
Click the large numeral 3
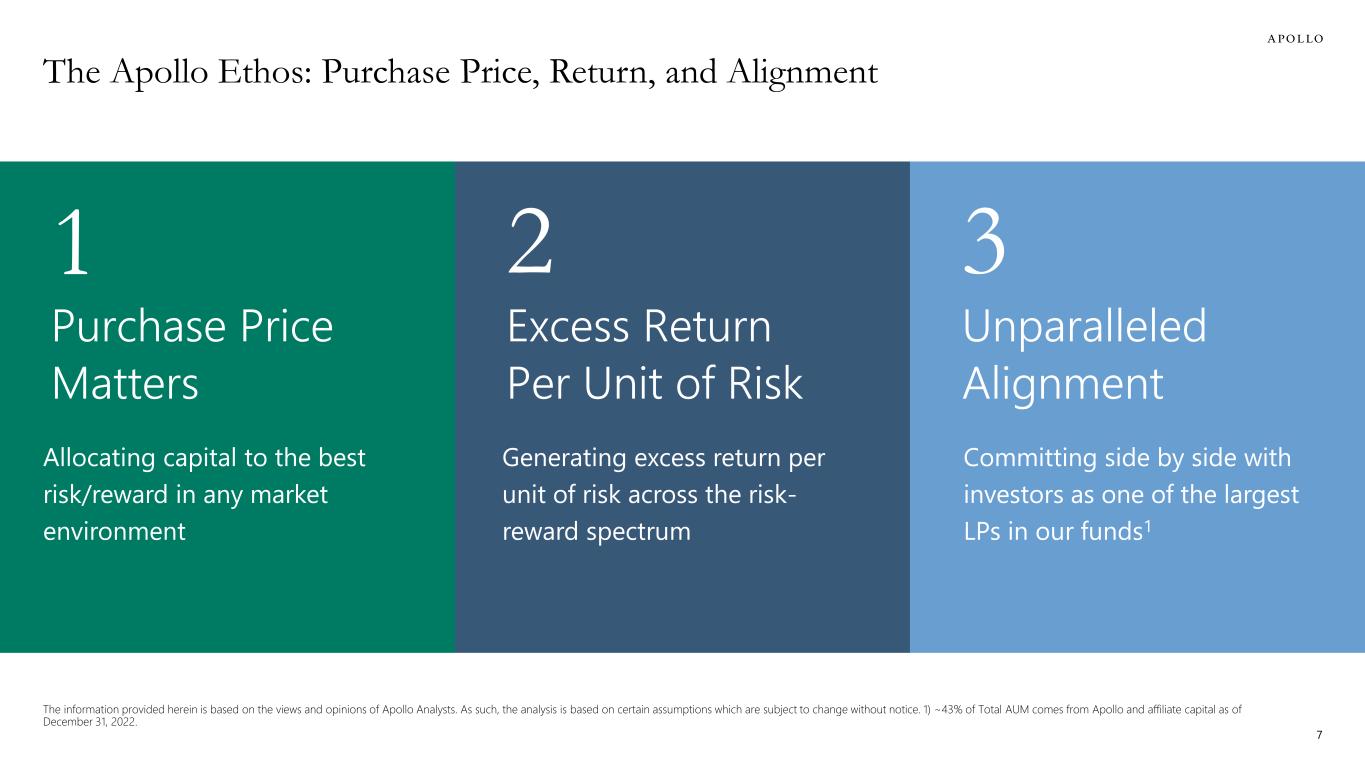click(x=985, y=245)
